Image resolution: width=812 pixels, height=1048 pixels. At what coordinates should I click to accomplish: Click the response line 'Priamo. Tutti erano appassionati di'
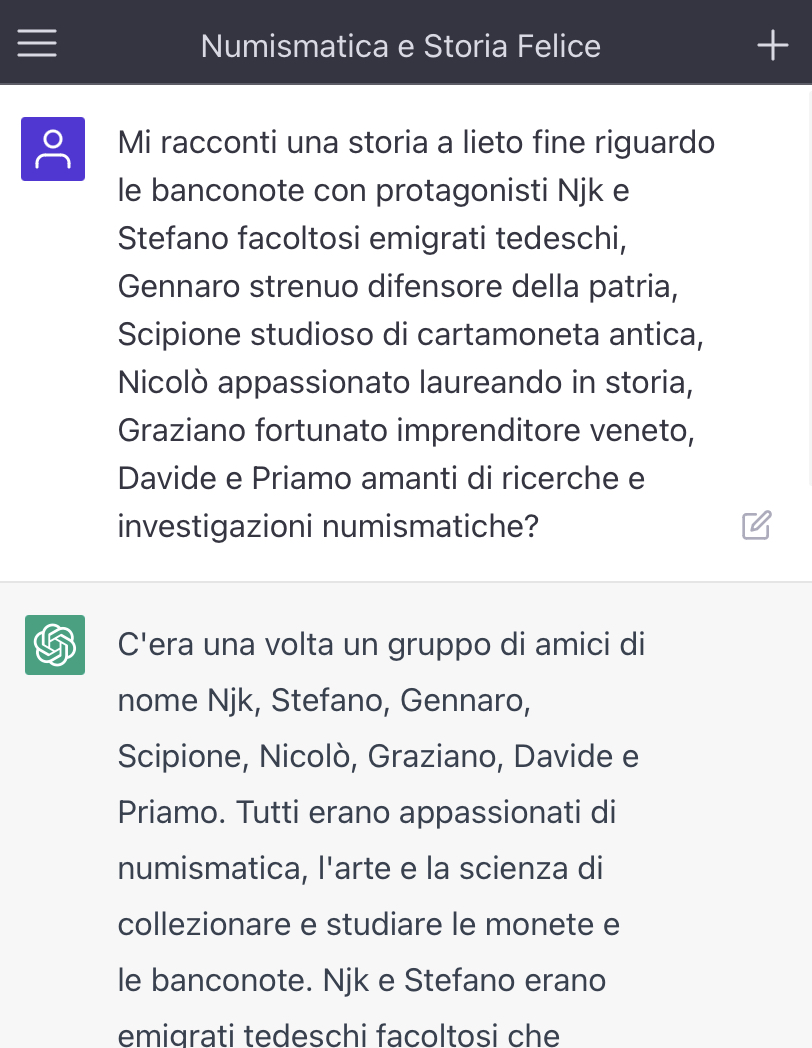pos(367,813)
